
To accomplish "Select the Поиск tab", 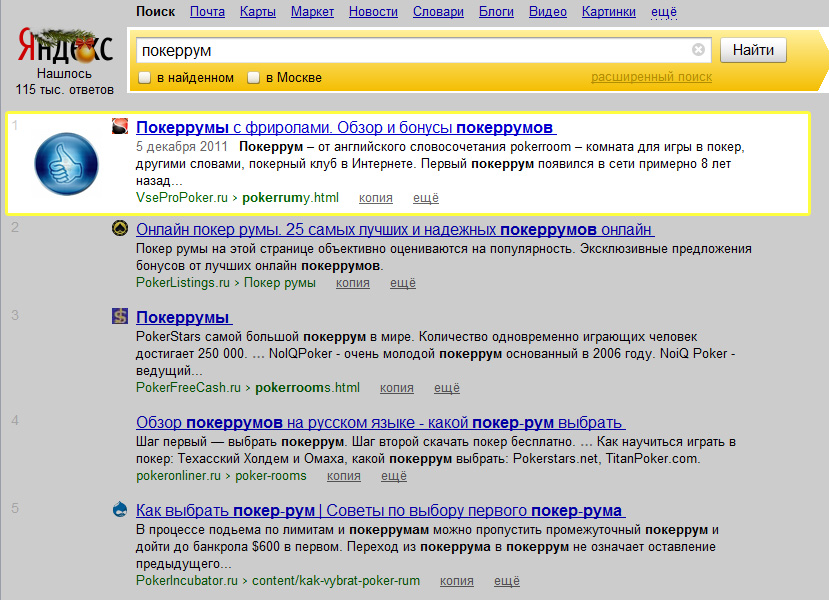I will (155, 12).
